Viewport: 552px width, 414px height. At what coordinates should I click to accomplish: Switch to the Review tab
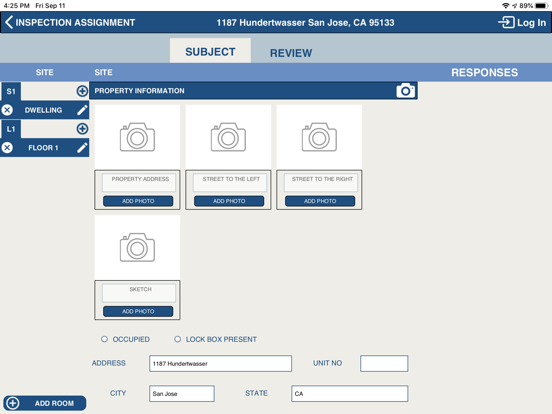[291, 53]
